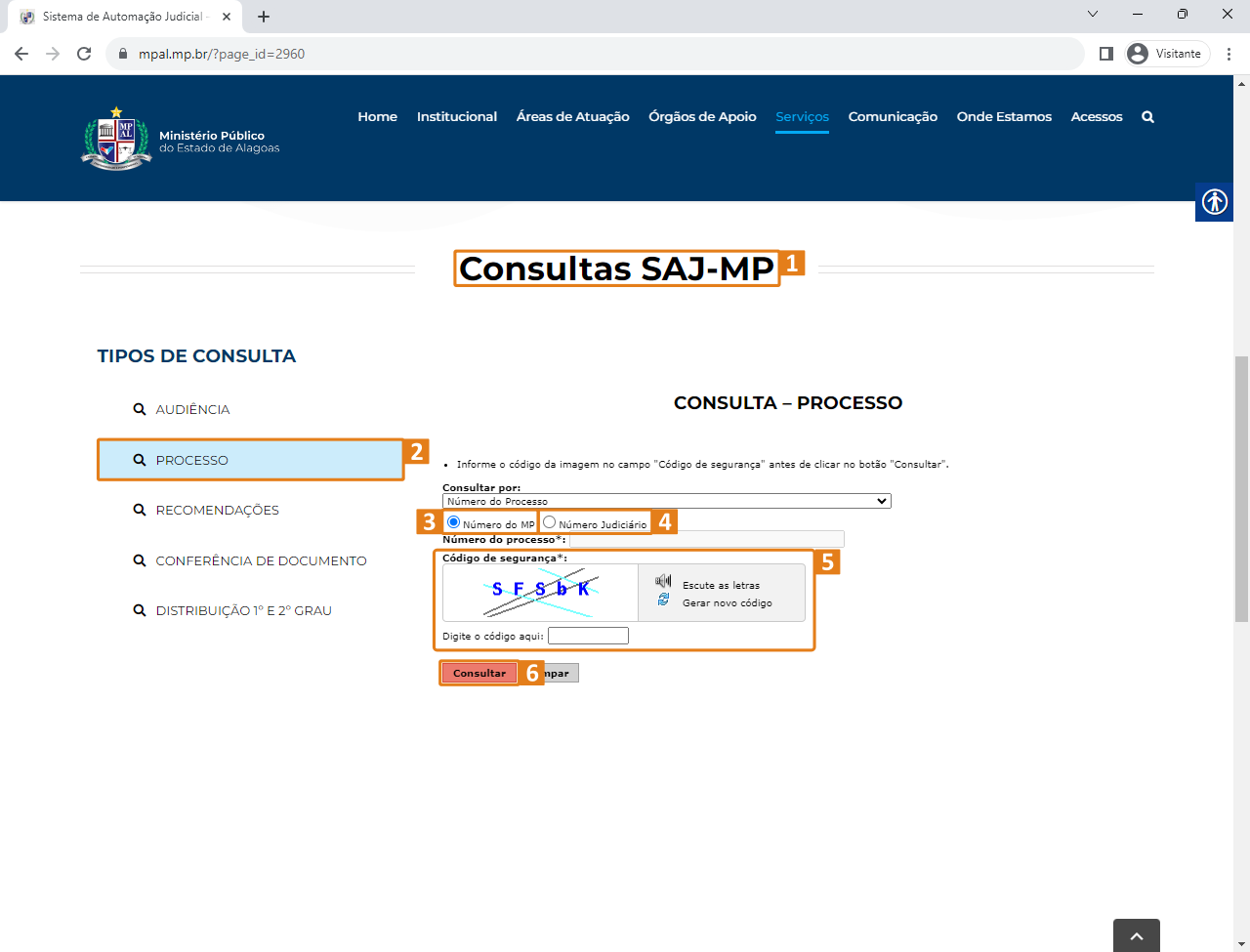This screenshot has width=1250, height=952.
Task: Open the Serviços menu
Action: tap(803, 117)
